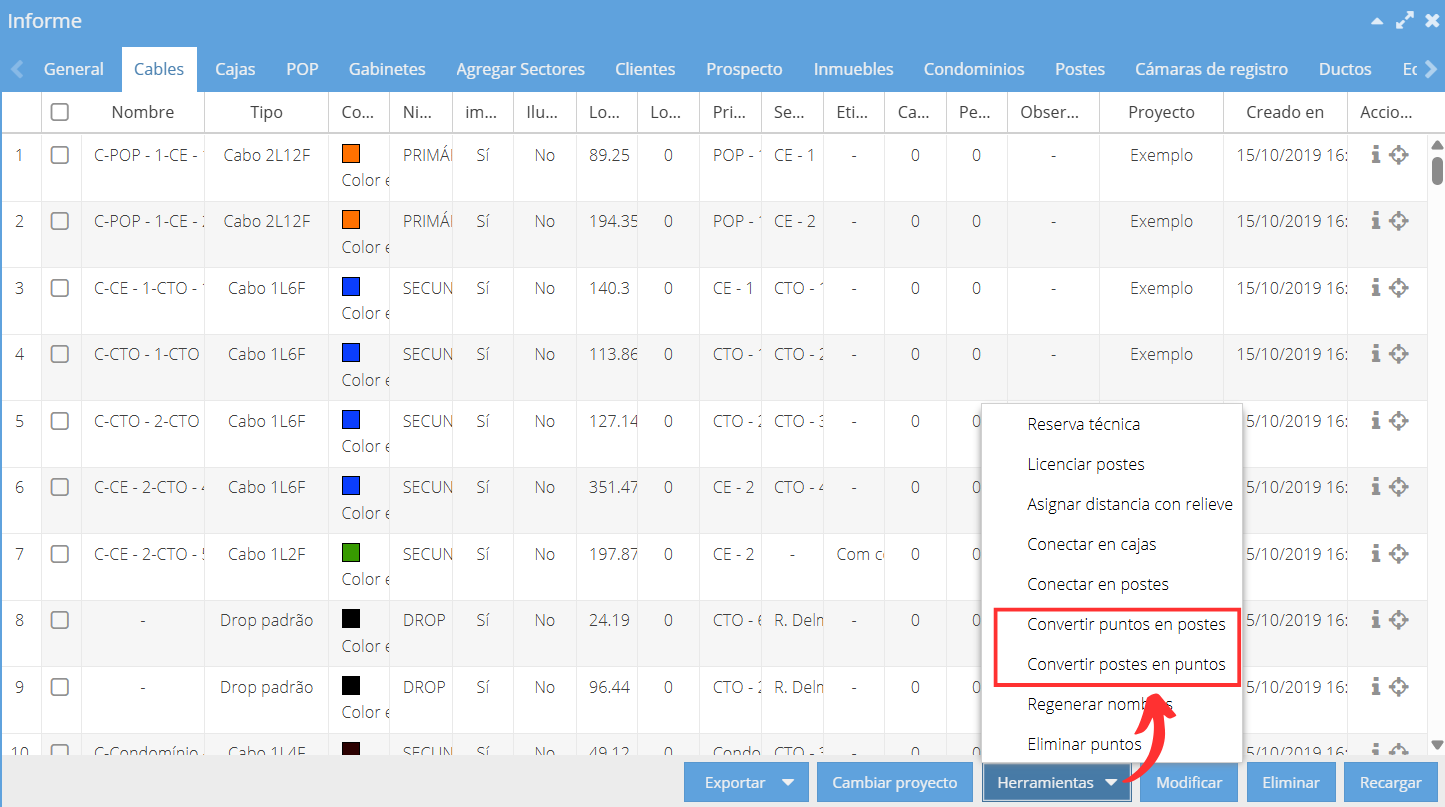Switch to the Postes tab

click(1080, 69)
